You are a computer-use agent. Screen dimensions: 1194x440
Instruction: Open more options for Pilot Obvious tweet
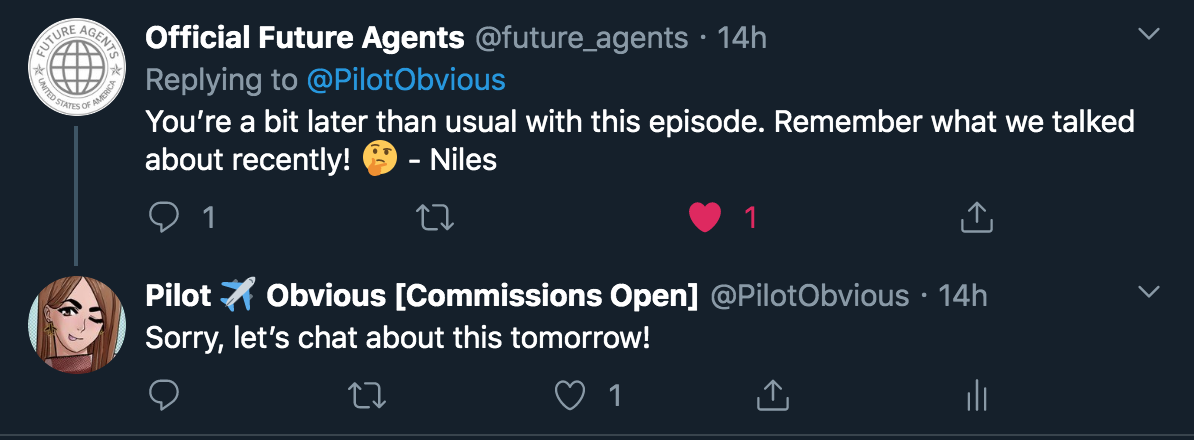pyautogui.click(x=1150, y=293)
